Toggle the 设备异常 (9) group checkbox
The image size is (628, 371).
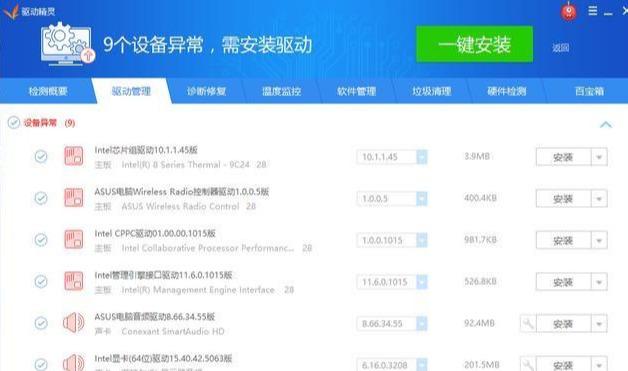(x=14, y=123)
